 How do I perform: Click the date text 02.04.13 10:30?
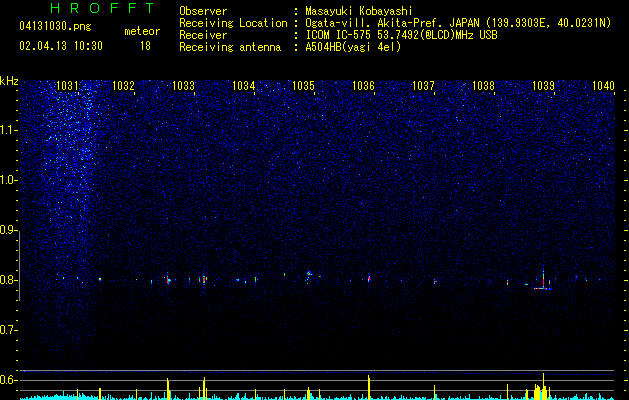[x=61, y=46]
